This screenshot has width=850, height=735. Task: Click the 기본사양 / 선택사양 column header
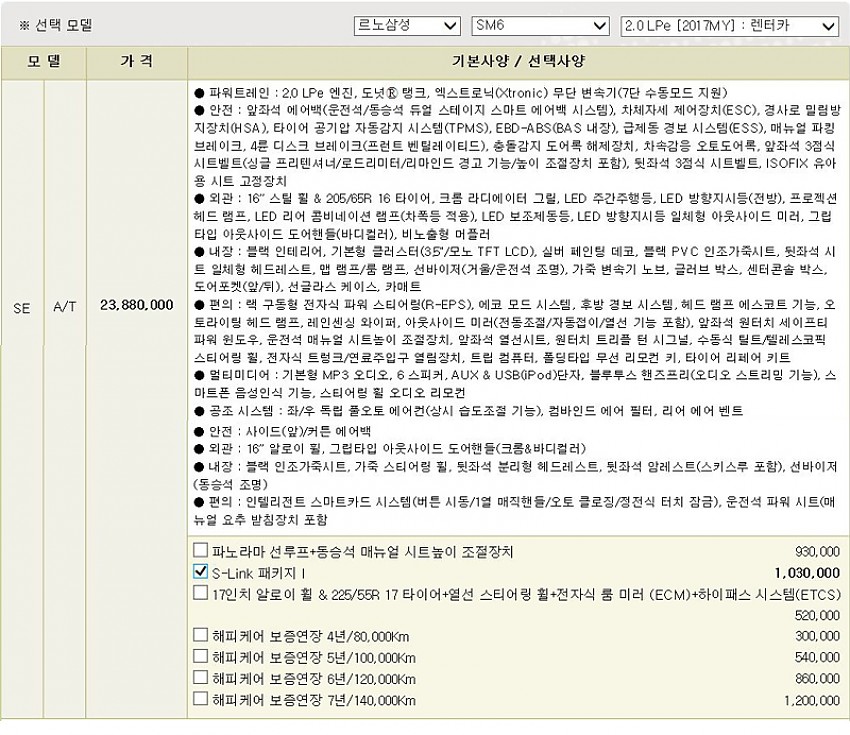pyautogui.click(x=518, y=61)
